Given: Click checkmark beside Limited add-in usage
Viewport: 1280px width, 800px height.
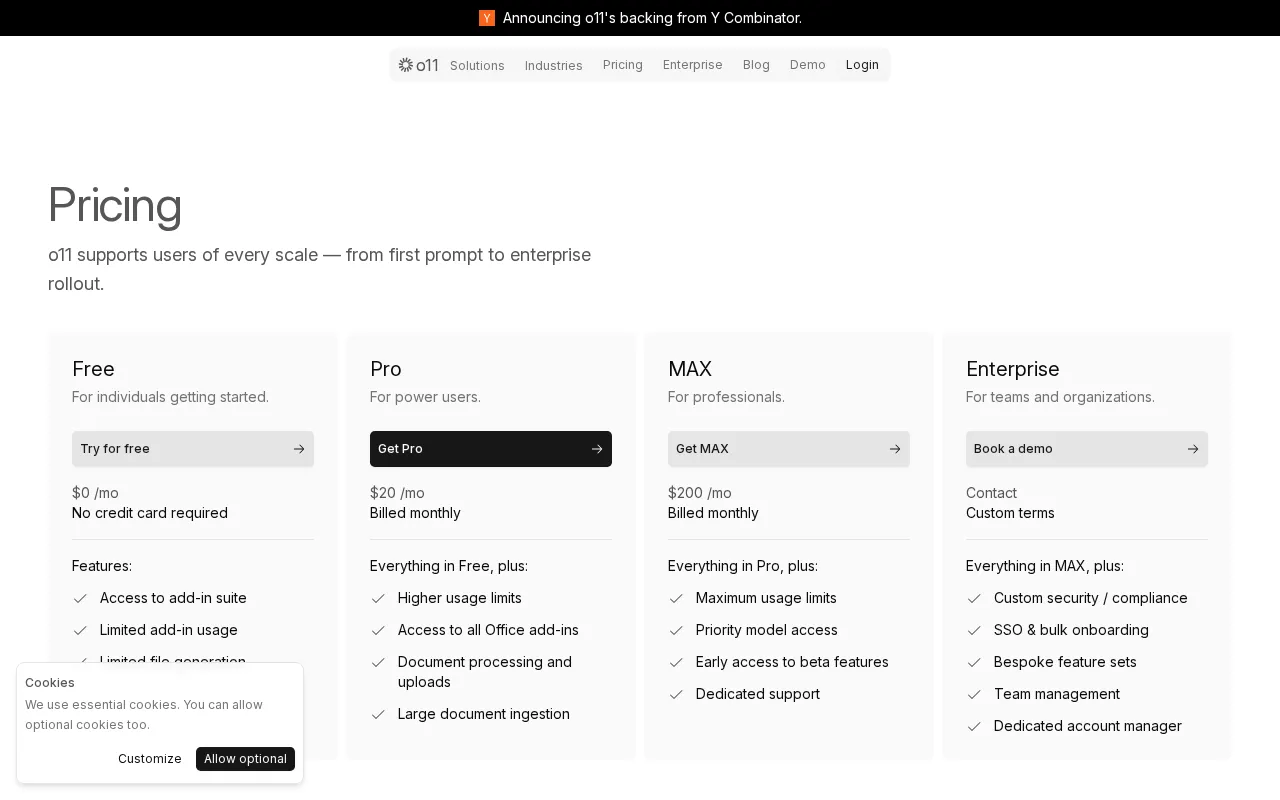Looking at the screenshot, I should point(80,631).
